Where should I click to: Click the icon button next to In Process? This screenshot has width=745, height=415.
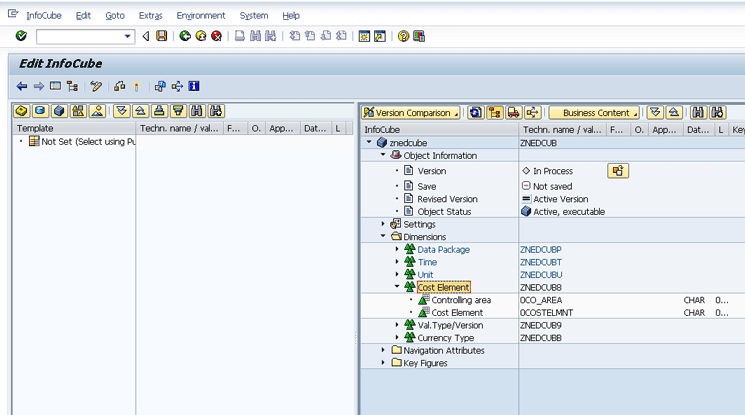[618, 171]
